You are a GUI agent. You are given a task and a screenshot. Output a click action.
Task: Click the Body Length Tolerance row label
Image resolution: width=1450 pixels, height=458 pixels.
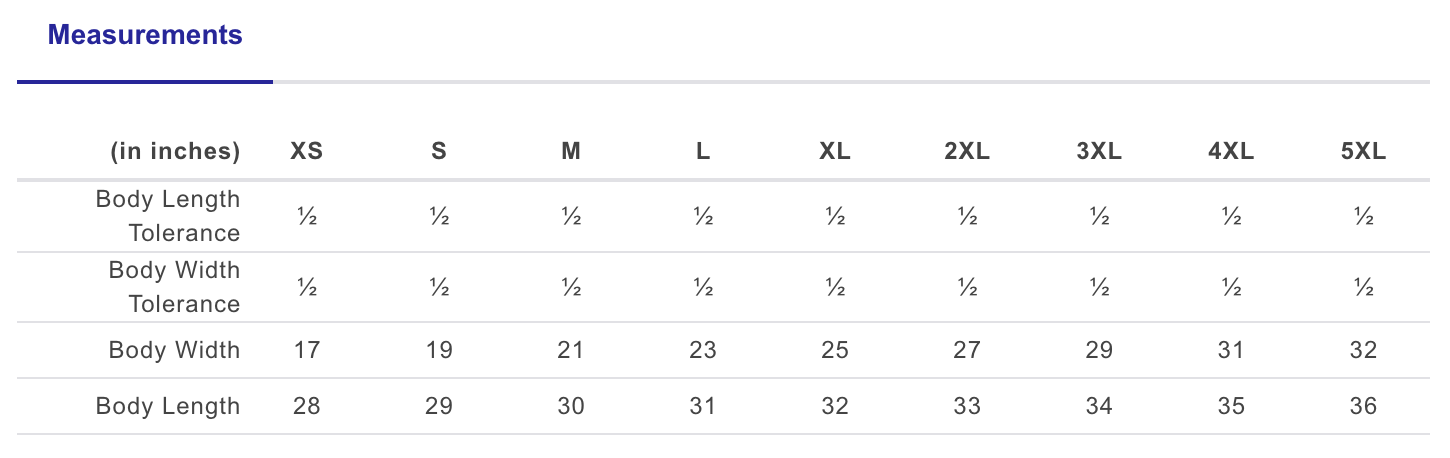168,216
